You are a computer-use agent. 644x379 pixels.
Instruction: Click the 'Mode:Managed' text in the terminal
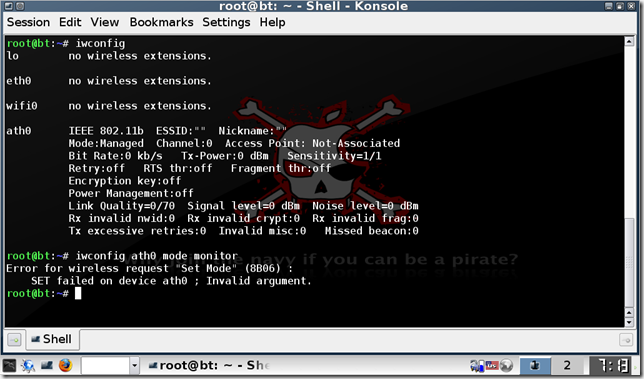106,143
